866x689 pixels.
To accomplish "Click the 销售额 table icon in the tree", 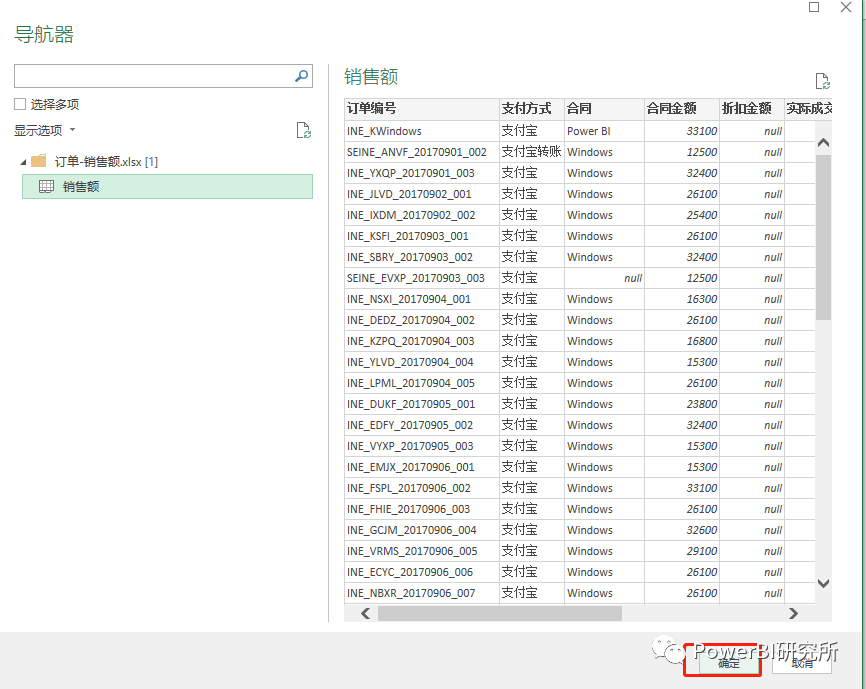I will pos(46,187).
